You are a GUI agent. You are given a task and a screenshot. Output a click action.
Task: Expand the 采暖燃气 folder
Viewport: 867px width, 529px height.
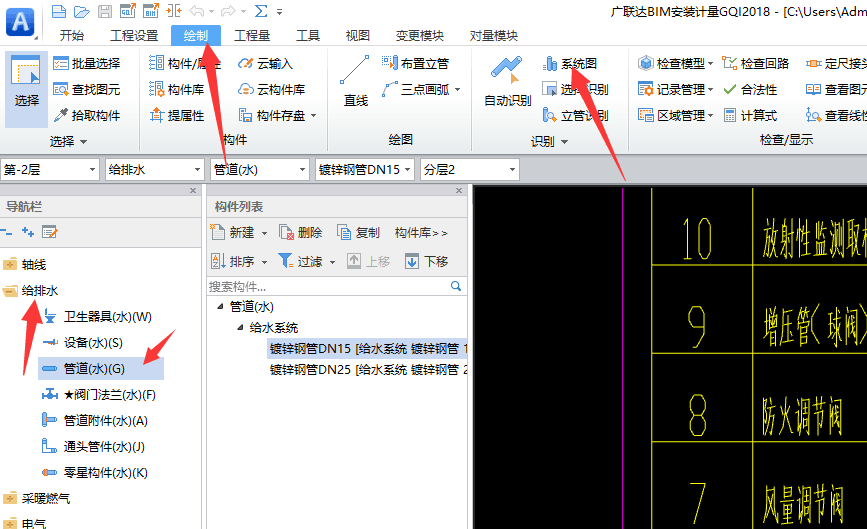10,499
